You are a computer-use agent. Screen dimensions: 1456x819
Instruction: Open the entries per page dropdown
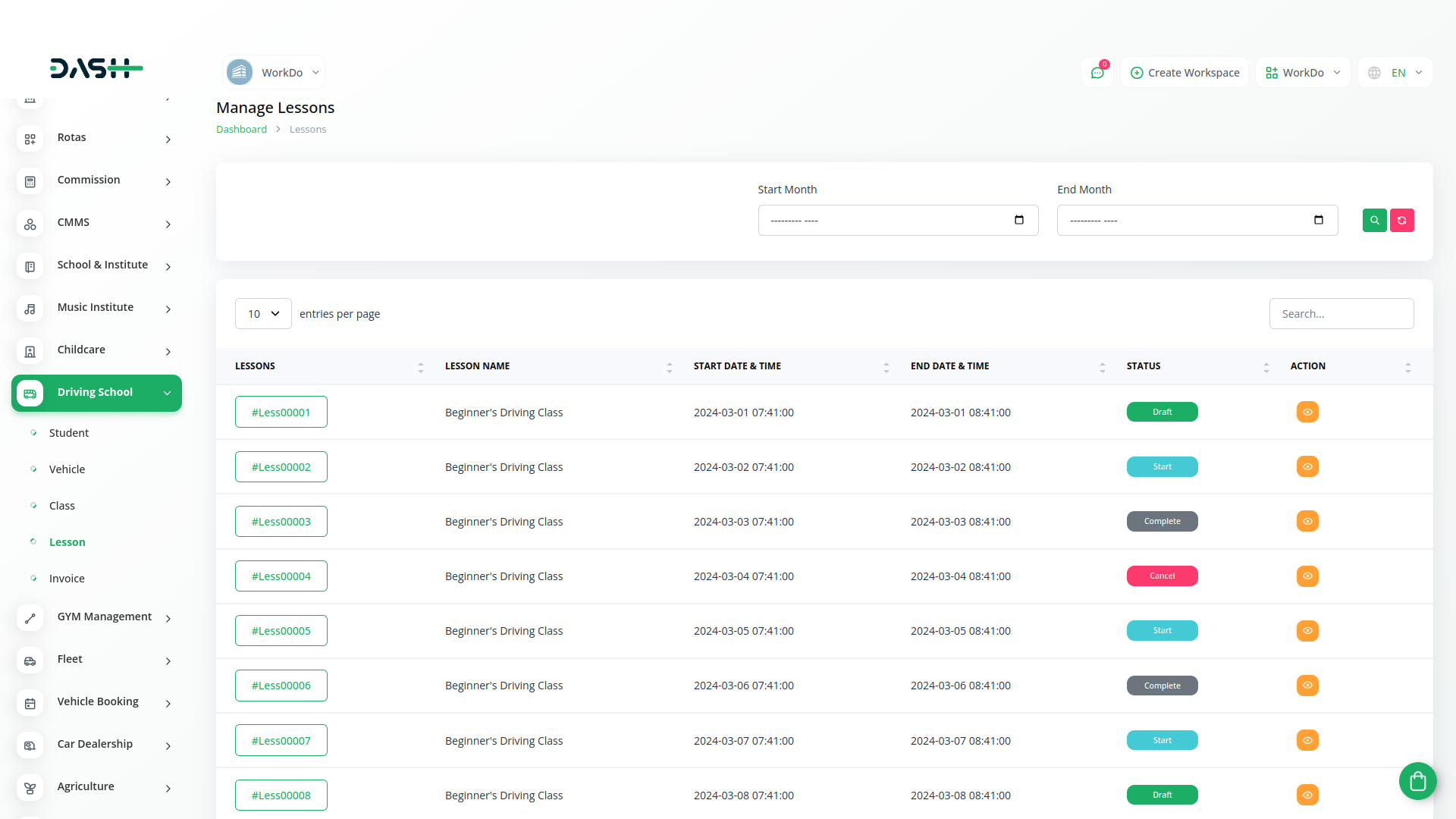point(263,314)
